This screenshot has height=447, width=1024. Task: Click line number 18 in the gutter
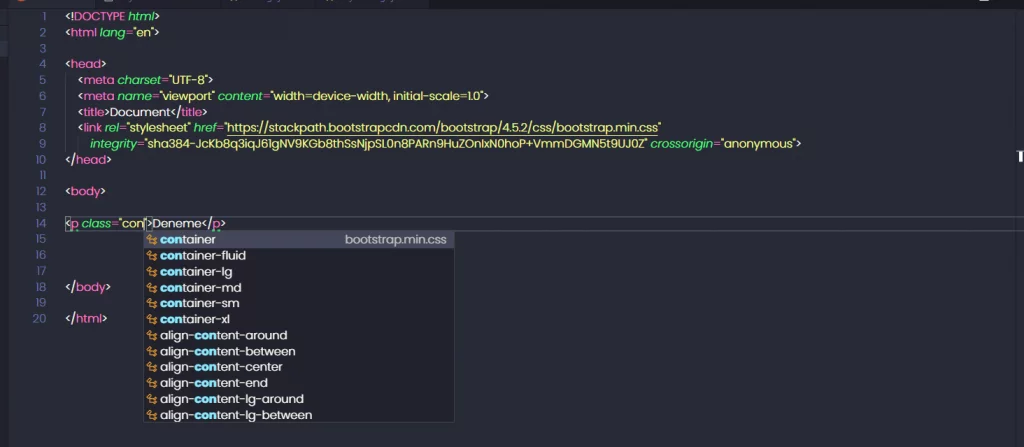click(40, 287)
